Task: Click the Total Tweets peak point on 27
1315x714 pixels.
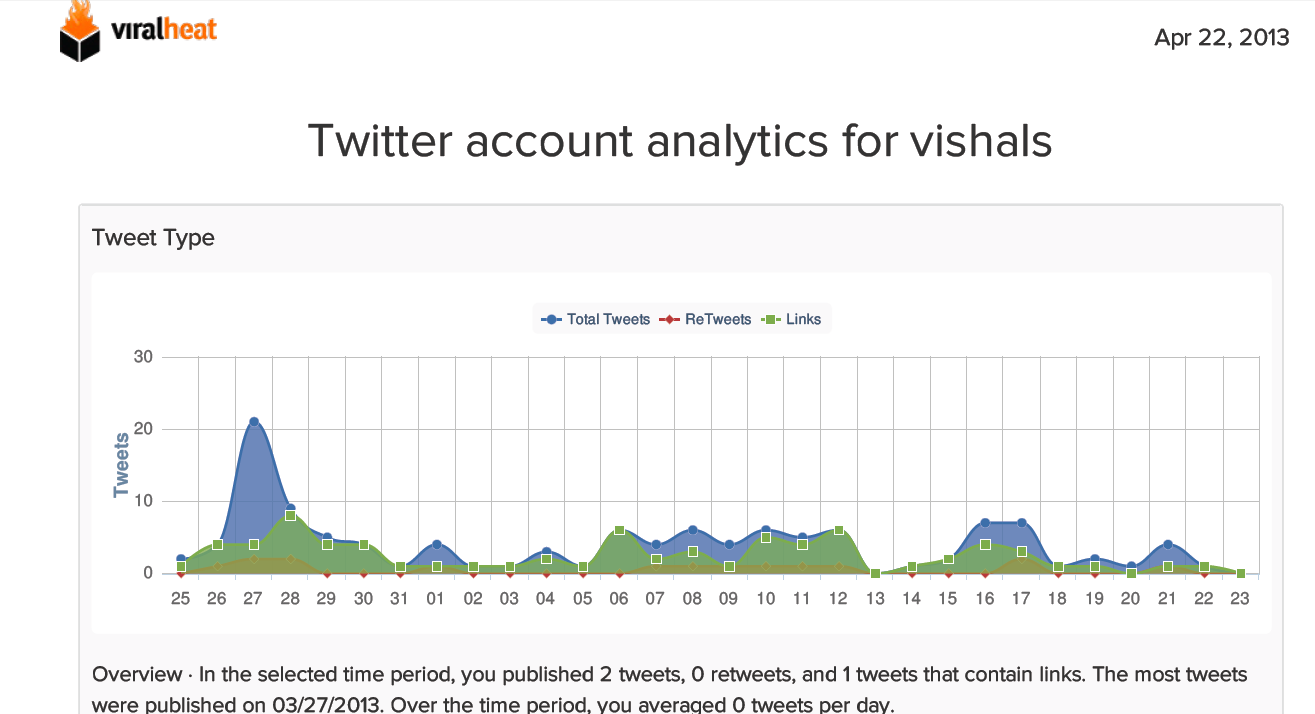Action: point(254,422)
